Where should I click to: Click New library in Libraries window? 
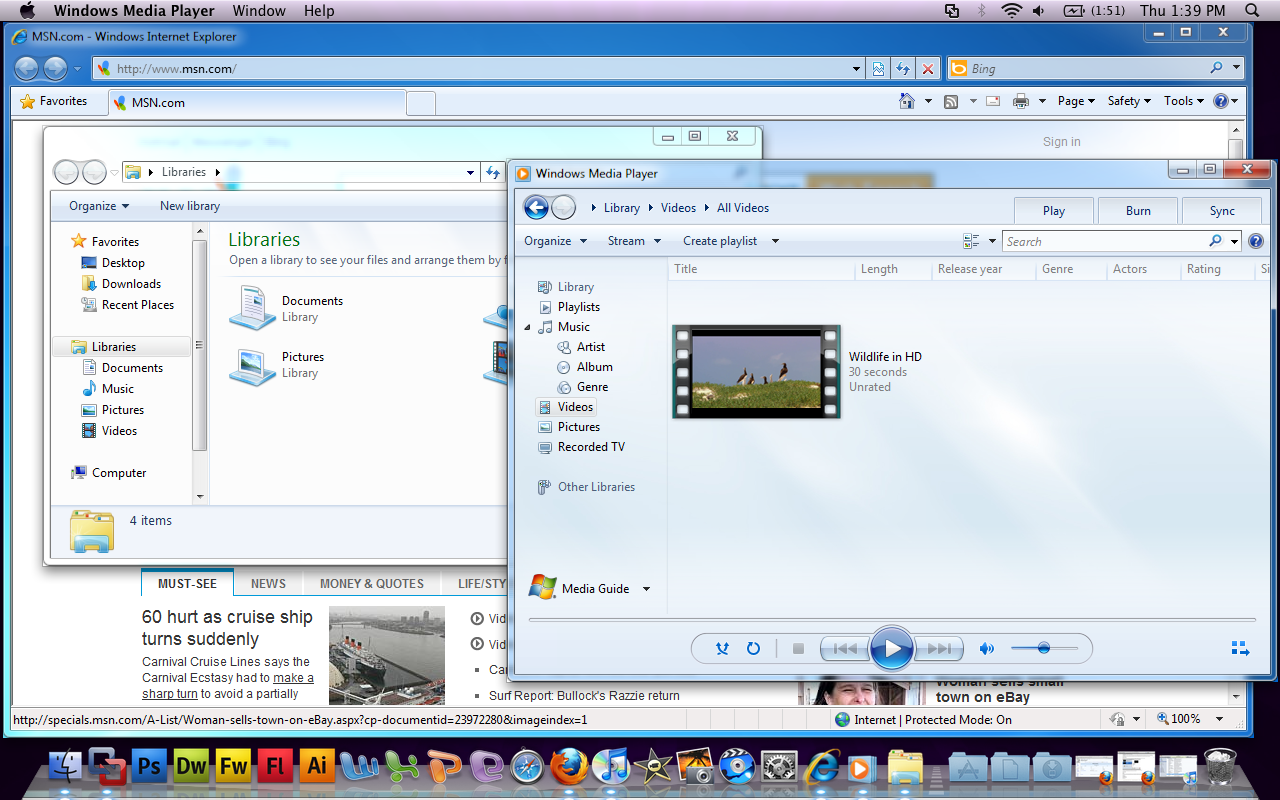pyautogui.click(x=190, y=206)
